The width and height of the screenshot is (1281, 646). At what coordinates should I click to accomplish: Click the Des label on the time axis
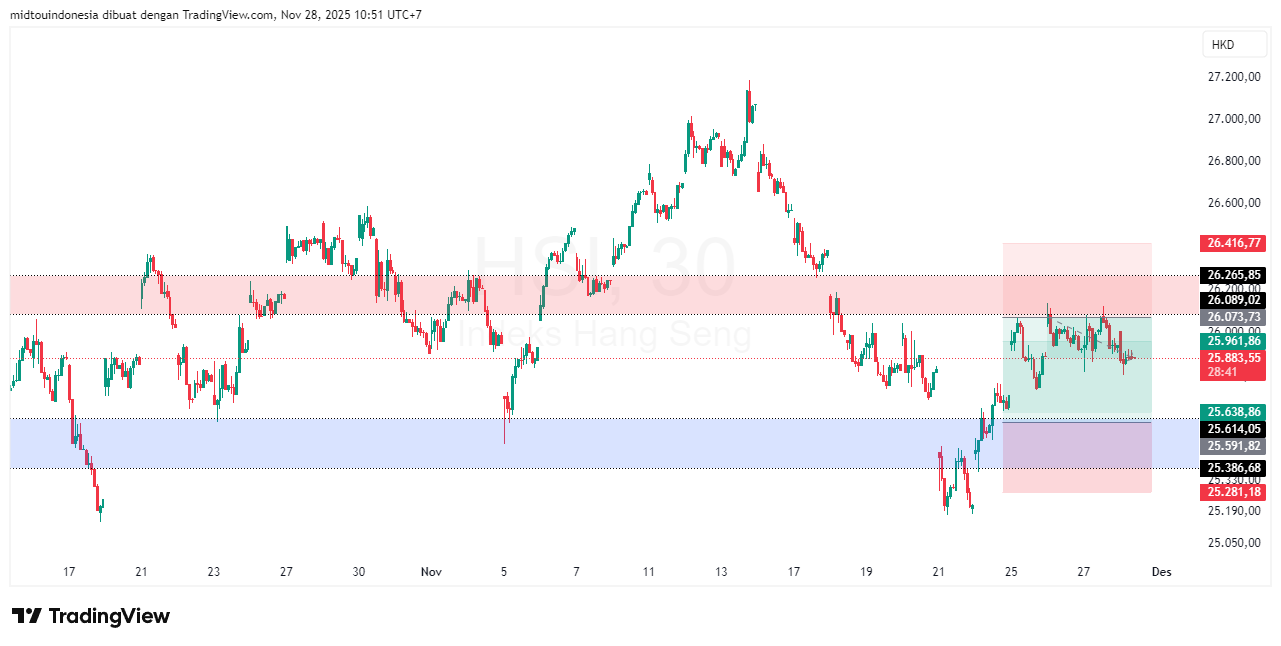pos(1160,572)
